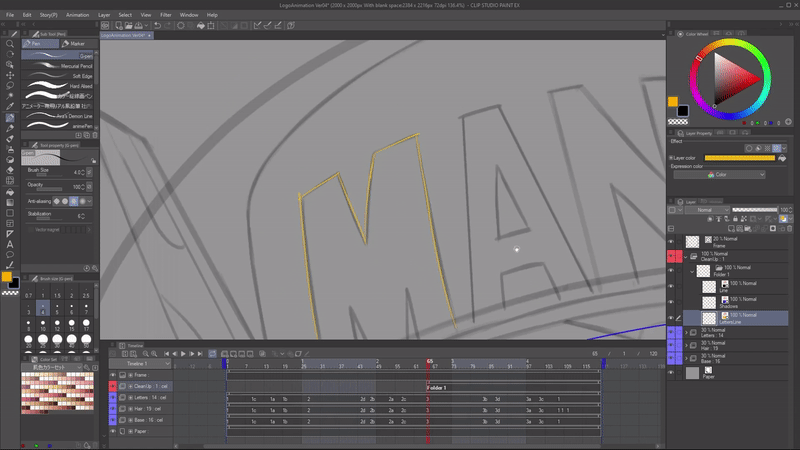
Task: Choose the Soft Edge sub tool
Action: pos(58,76)
